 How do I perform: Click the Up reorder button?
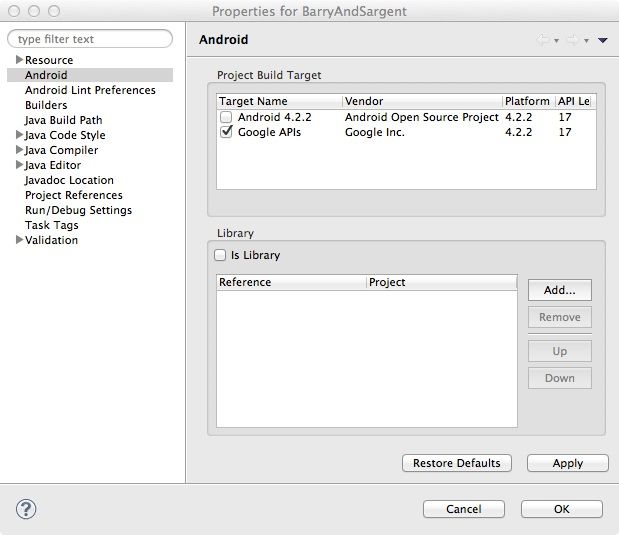point(560,351)
